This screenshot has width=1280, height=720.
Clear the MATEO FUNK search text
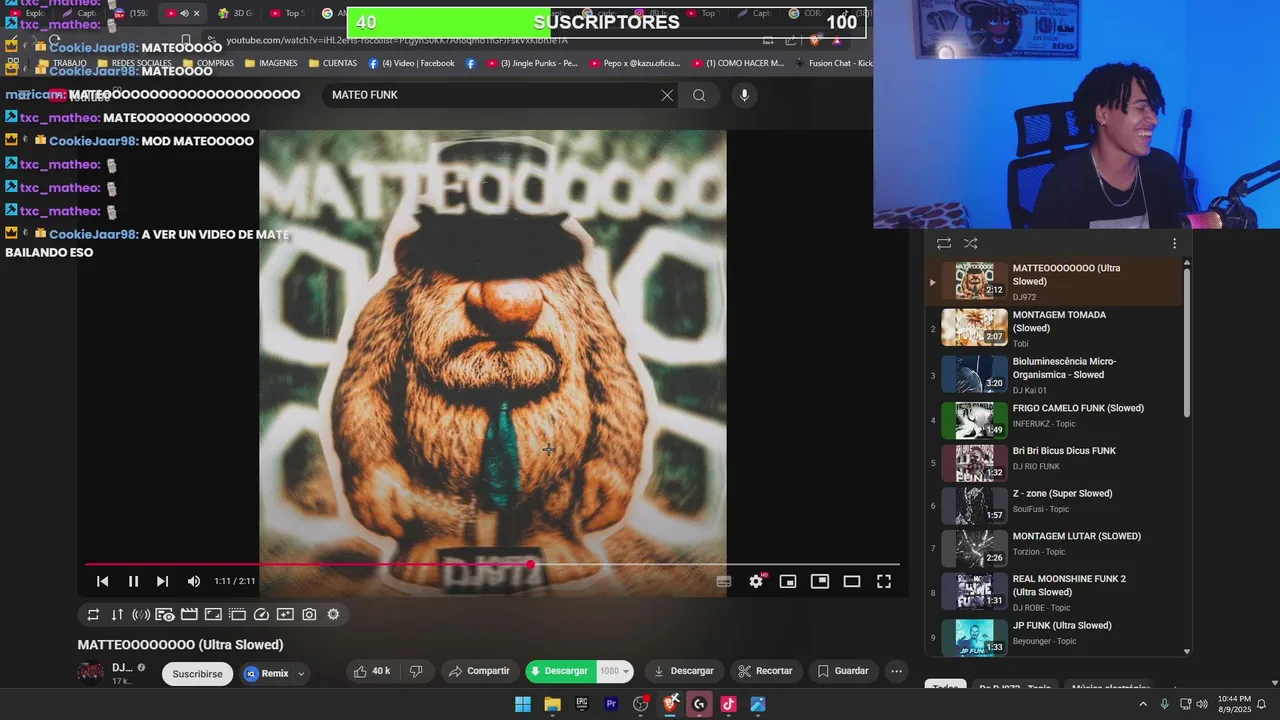click(667, 95)
